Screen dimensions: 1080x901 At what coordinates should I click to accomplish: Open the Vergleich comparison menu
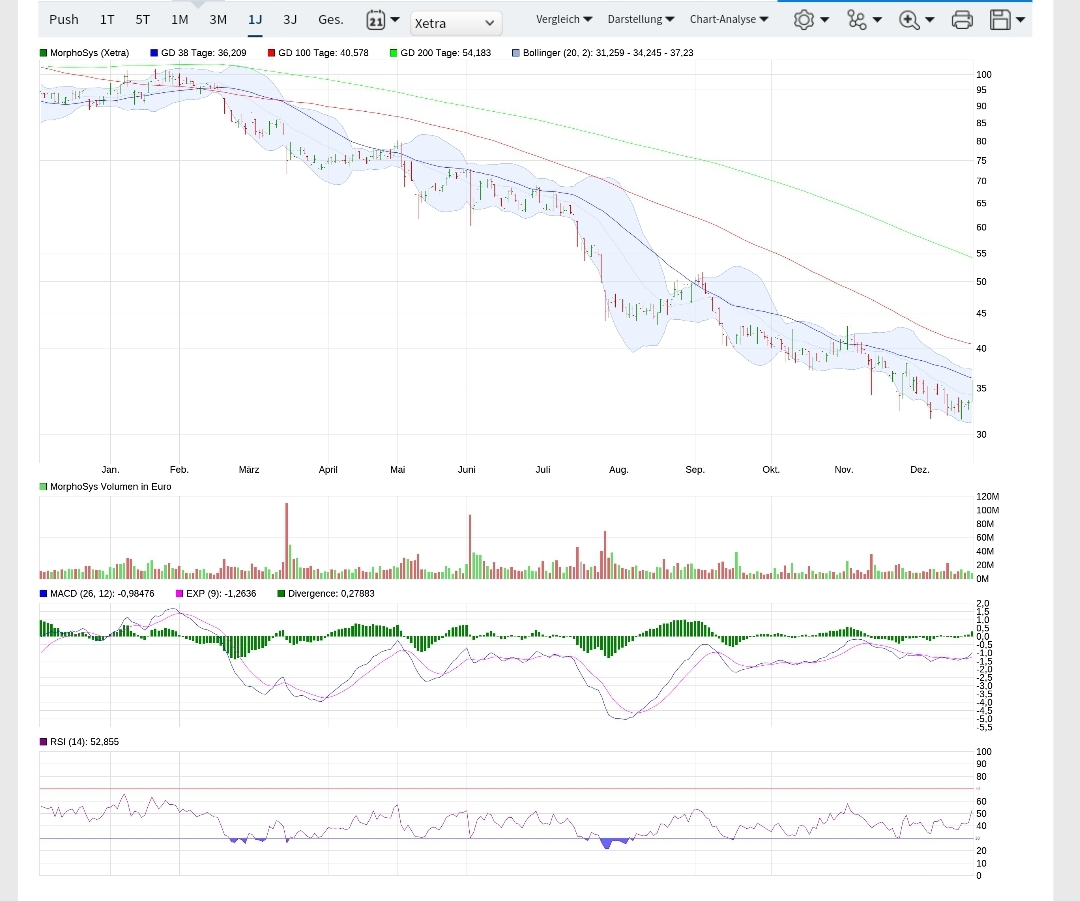coord(564,19)
